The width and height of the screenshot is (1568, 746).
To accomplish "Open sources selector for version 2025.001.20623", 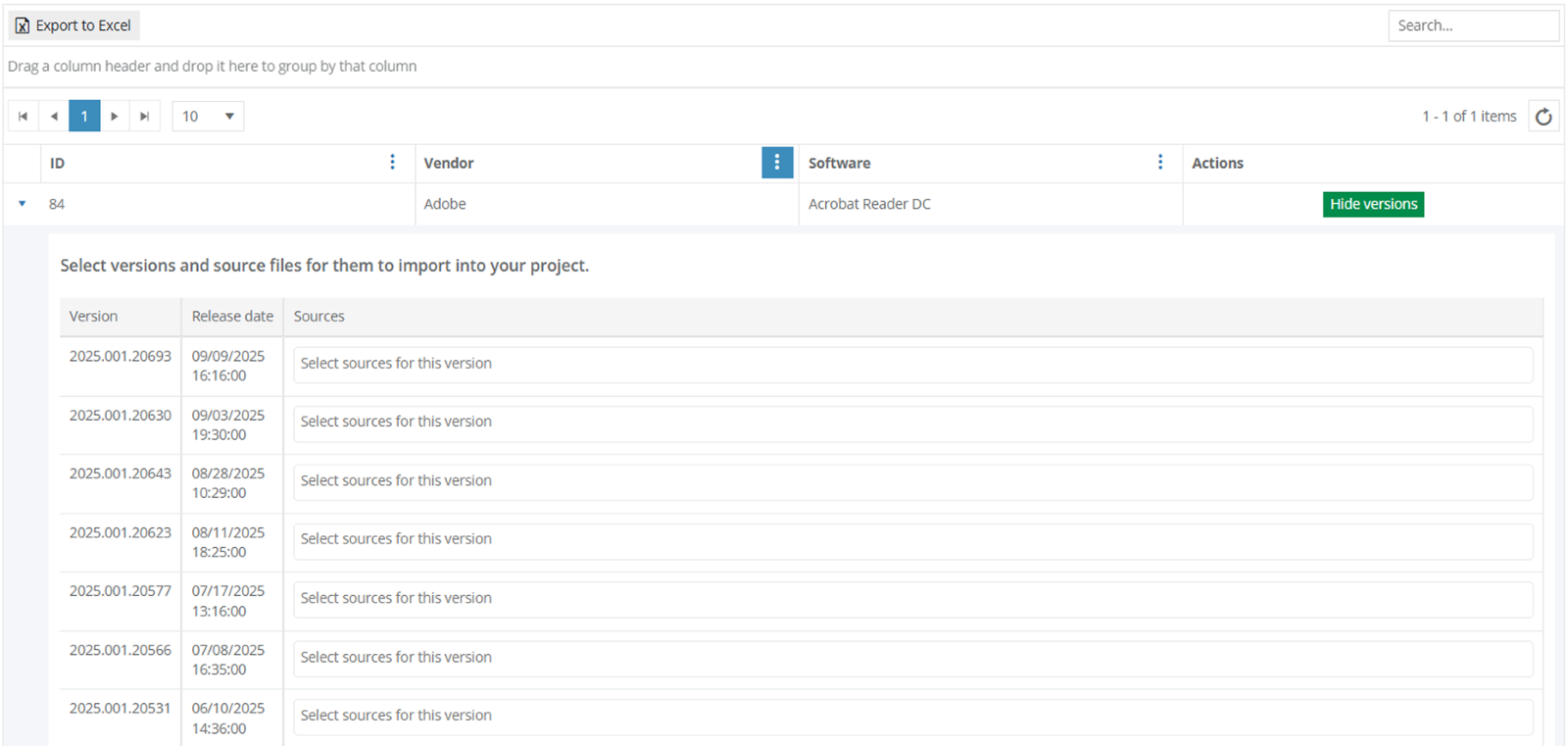I will [x=912, y=541].
